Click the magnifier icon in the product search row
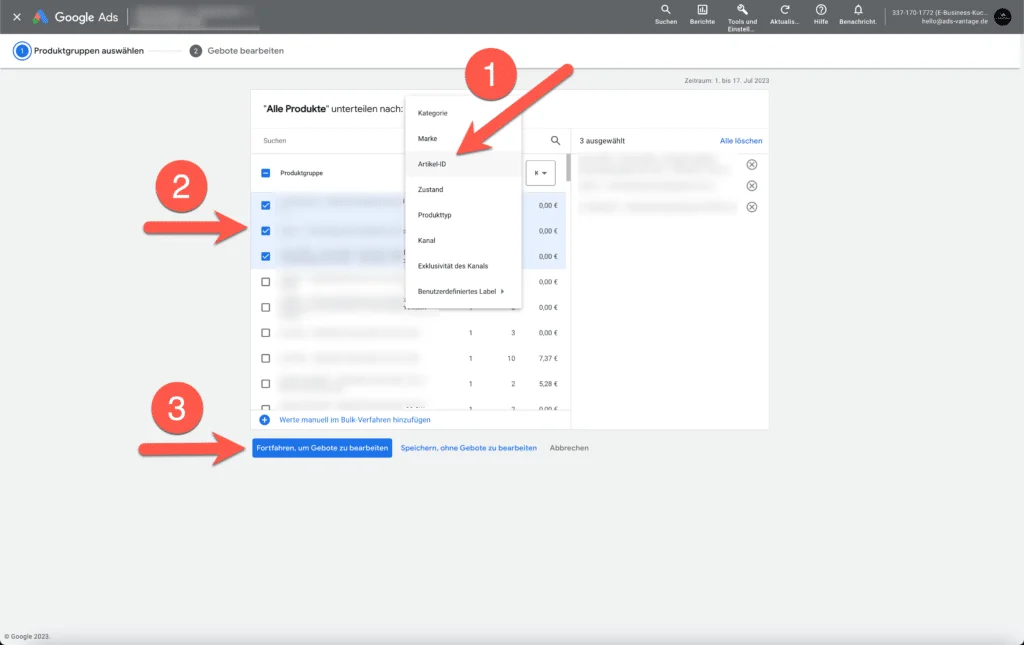Viewport: 1024px width, 645px height. click(555, 140)
